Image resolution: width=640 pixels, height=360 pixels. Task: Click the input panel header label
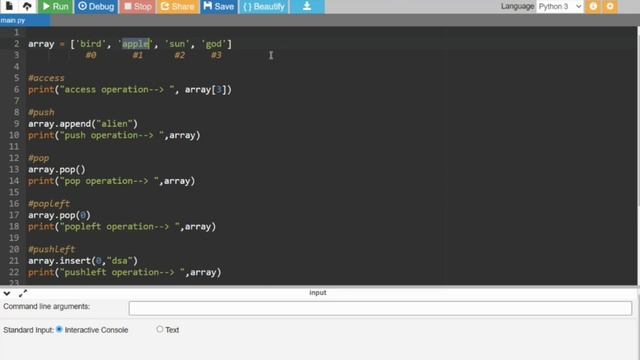[x=318, y=293]
